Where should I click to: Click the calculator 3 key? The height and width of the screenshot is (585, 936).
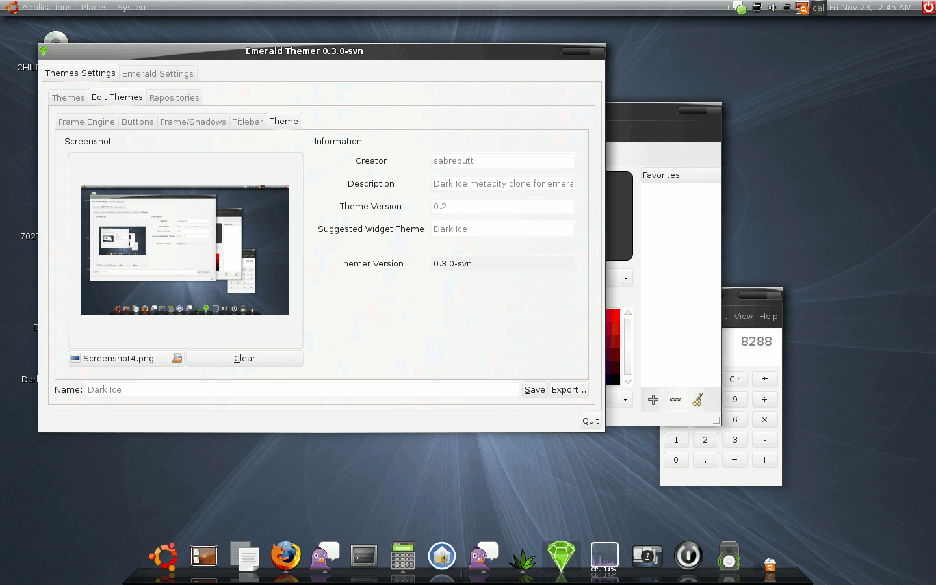point(734,440)
